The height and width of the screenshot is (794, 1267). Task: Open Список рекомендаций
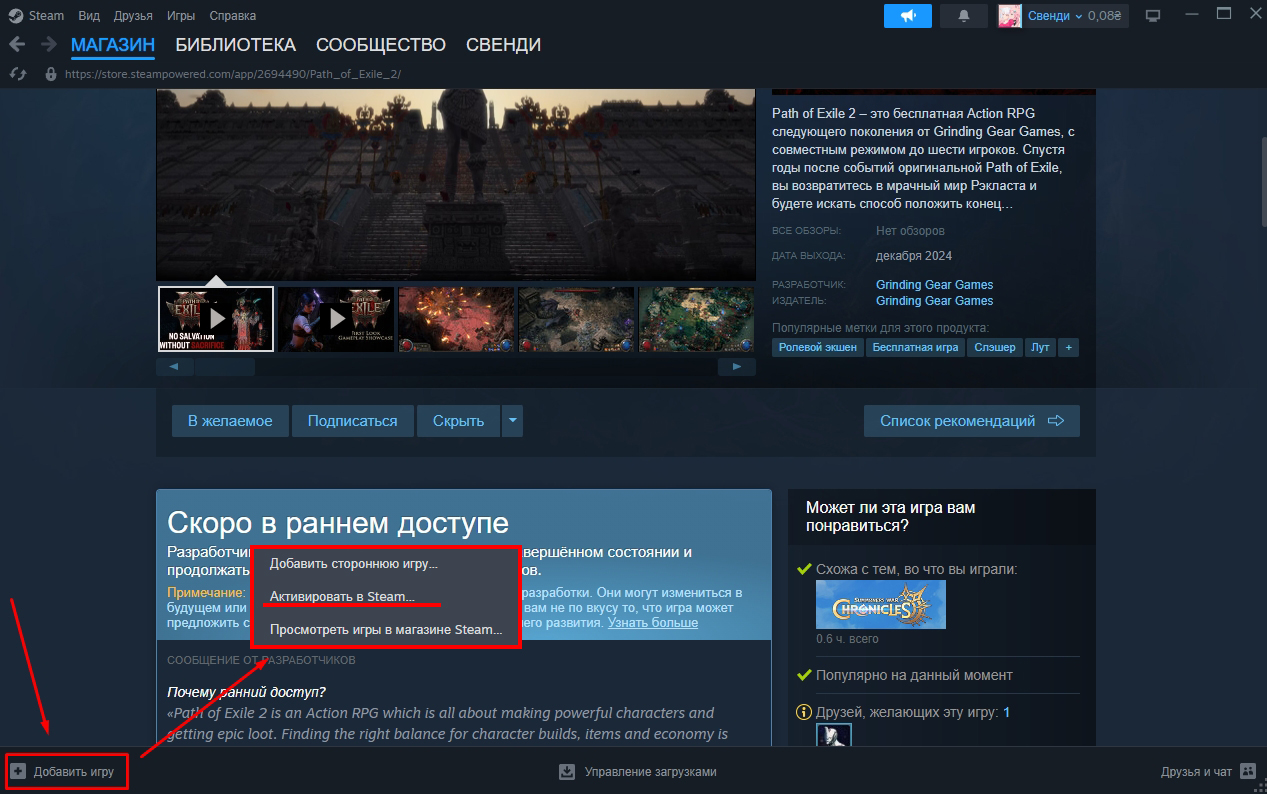tap(972, 421)
